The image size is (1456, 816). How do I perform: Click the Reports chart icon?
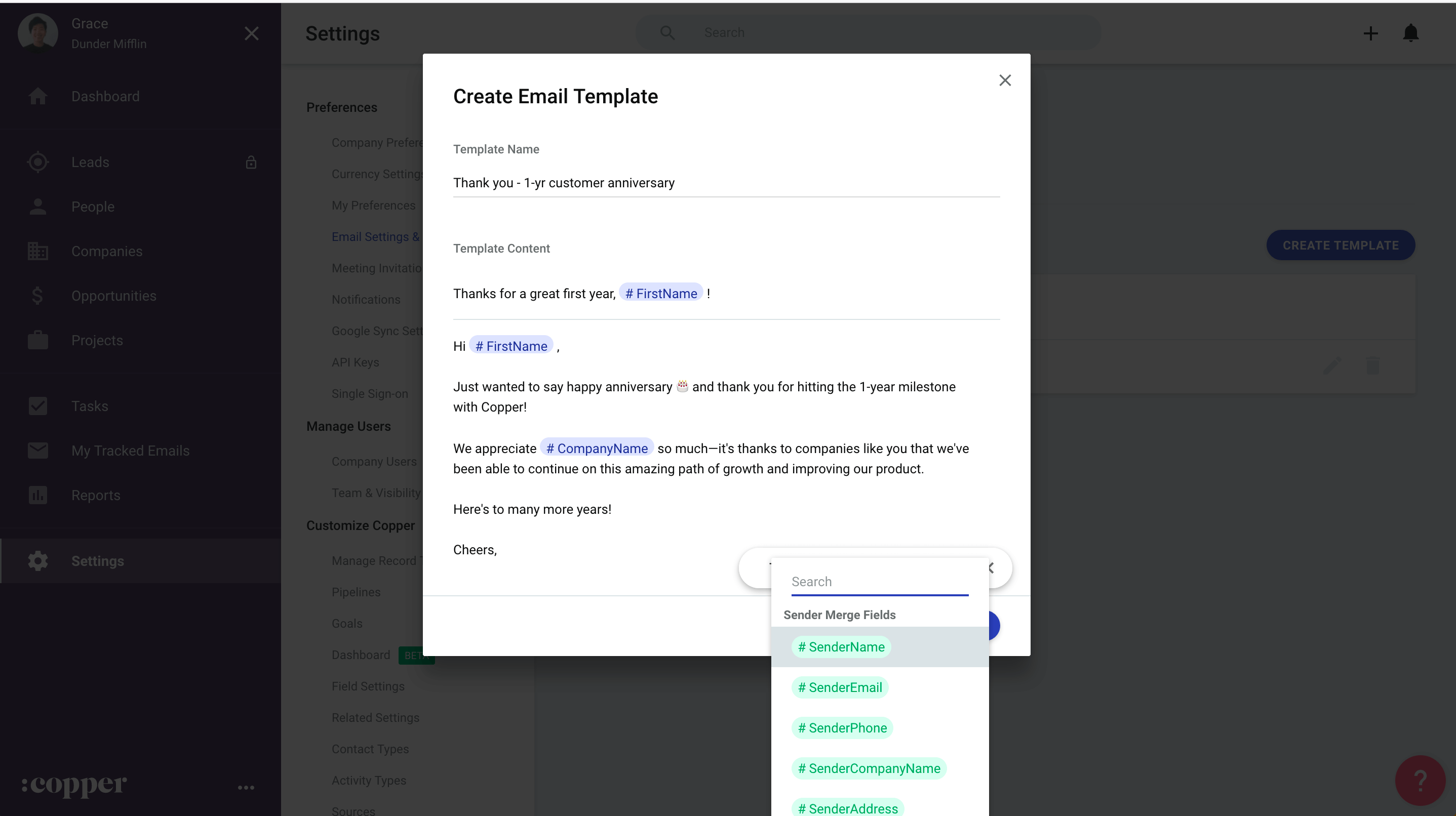[38, 495]
